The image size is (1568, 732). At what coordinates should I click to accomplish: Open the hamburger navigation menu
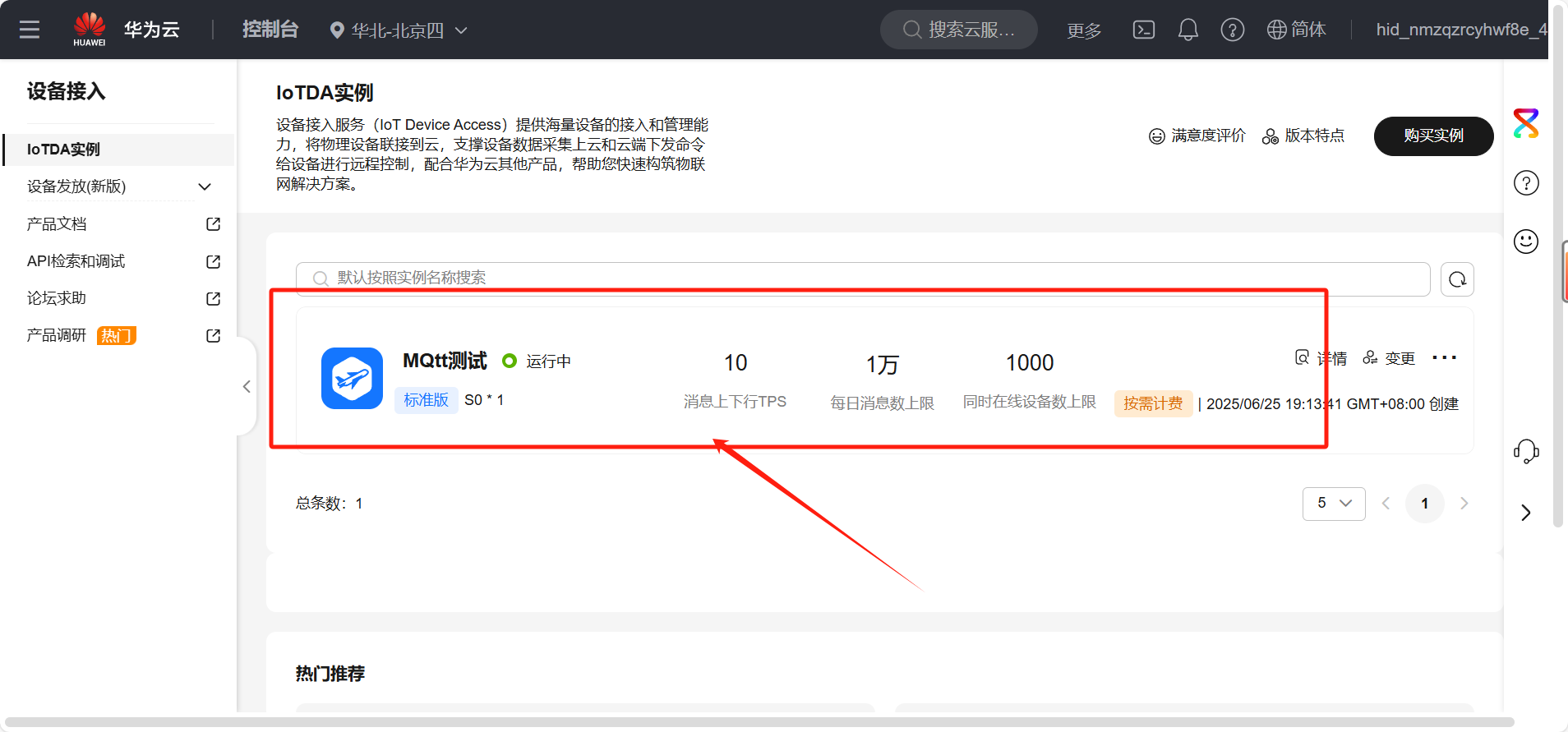point(30,30)
